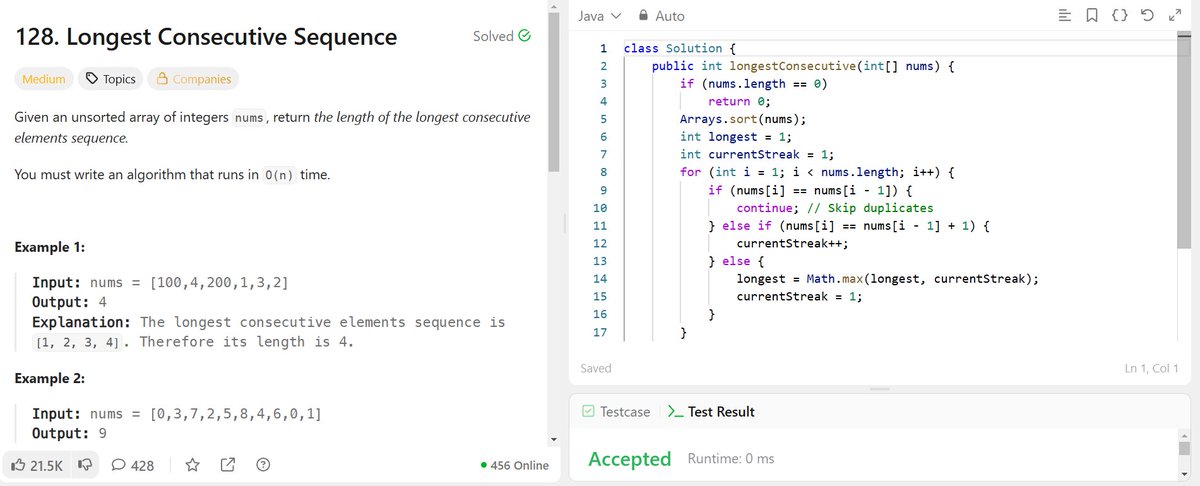Reset code with the undo arrow icon
Screen dimensions: 1200x486
pos(1149,16)
